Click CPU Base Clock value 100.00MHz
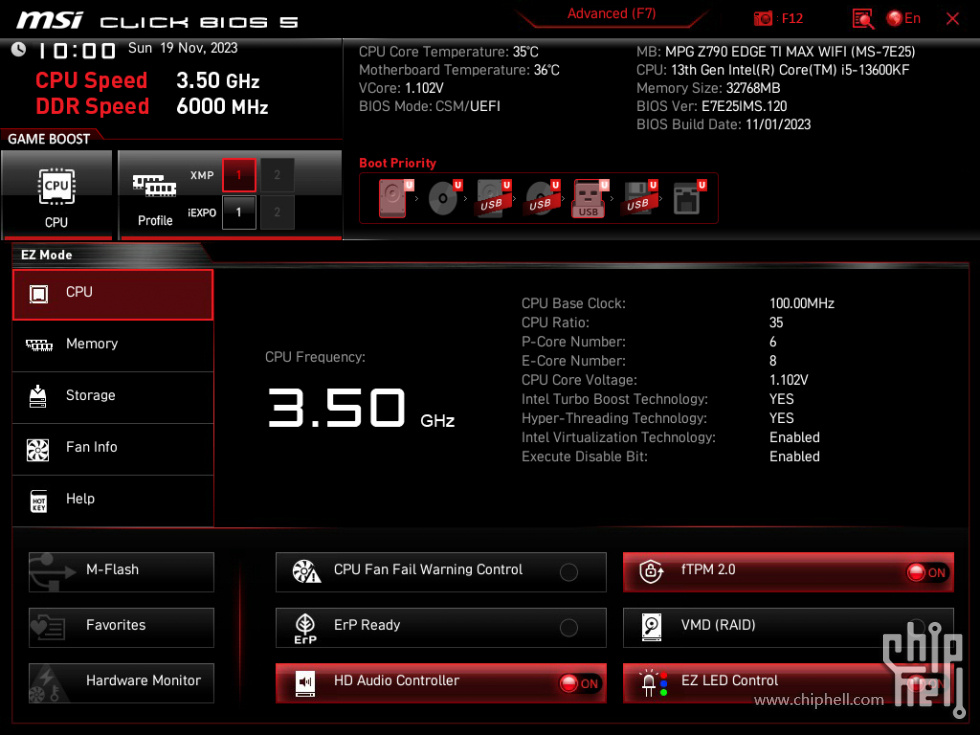This screenshot has height=735, width=980. click(802, 304)
